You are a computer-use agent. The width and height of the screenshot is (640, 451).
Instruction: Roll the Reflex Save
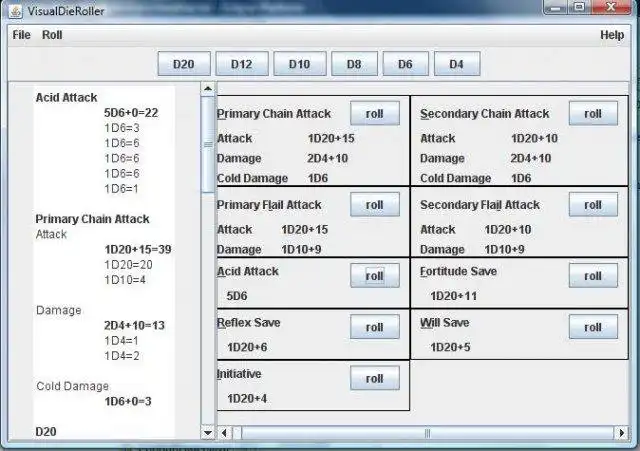pos(375,327)
